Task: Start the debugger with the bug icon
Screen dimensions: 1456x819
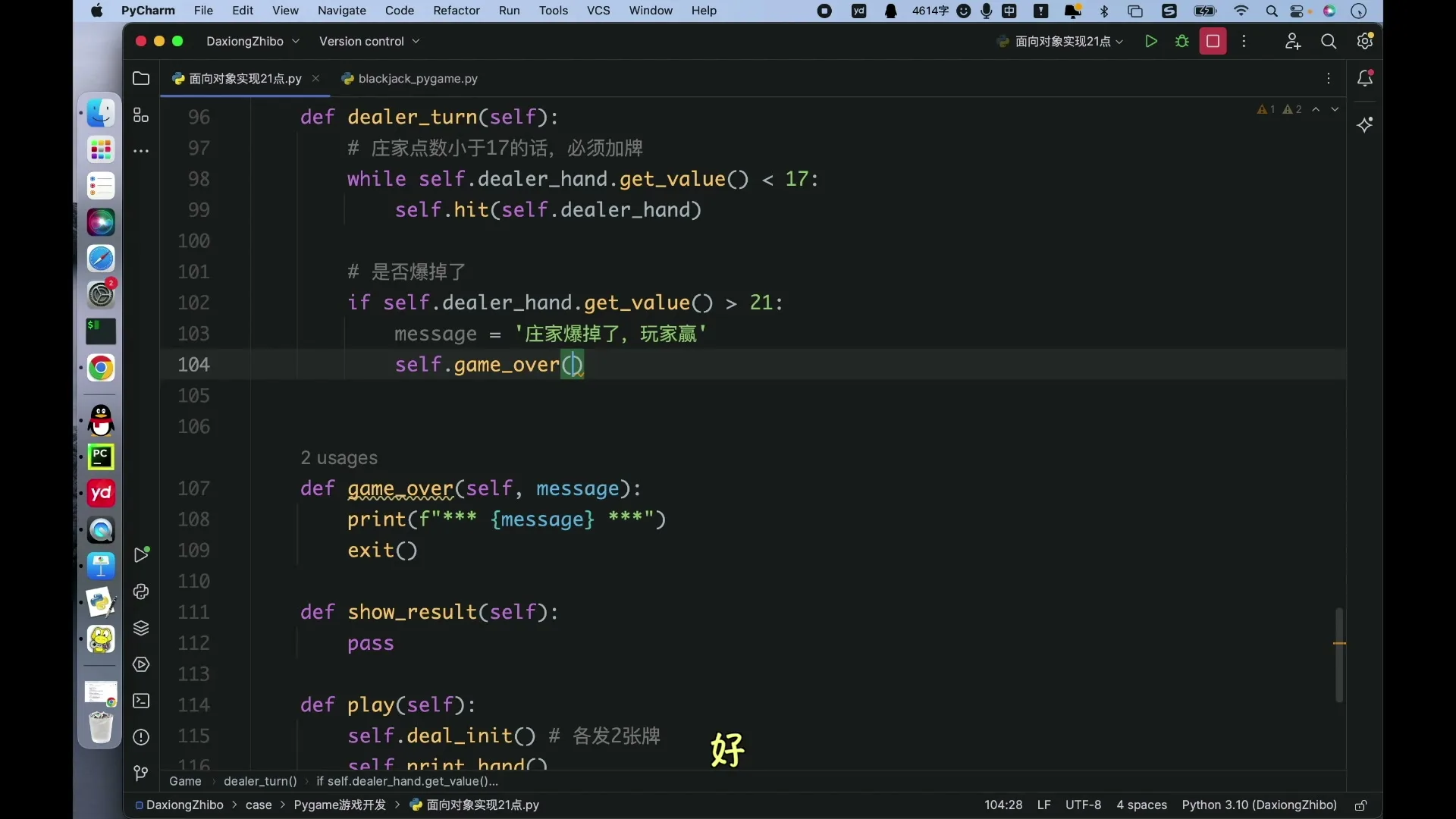Action: pyautogui.click(x=1181, y=42)
